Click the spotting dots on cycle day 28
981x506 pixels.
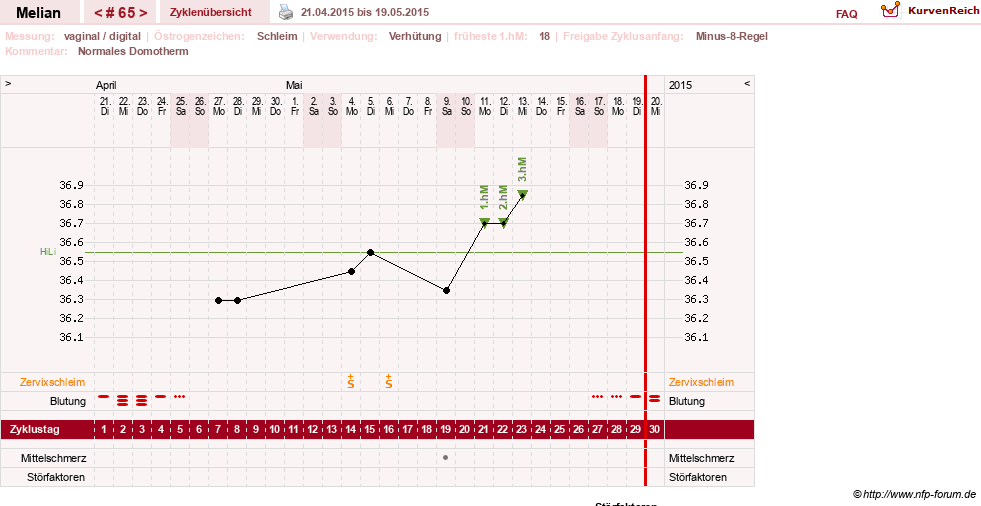point(616,397)
